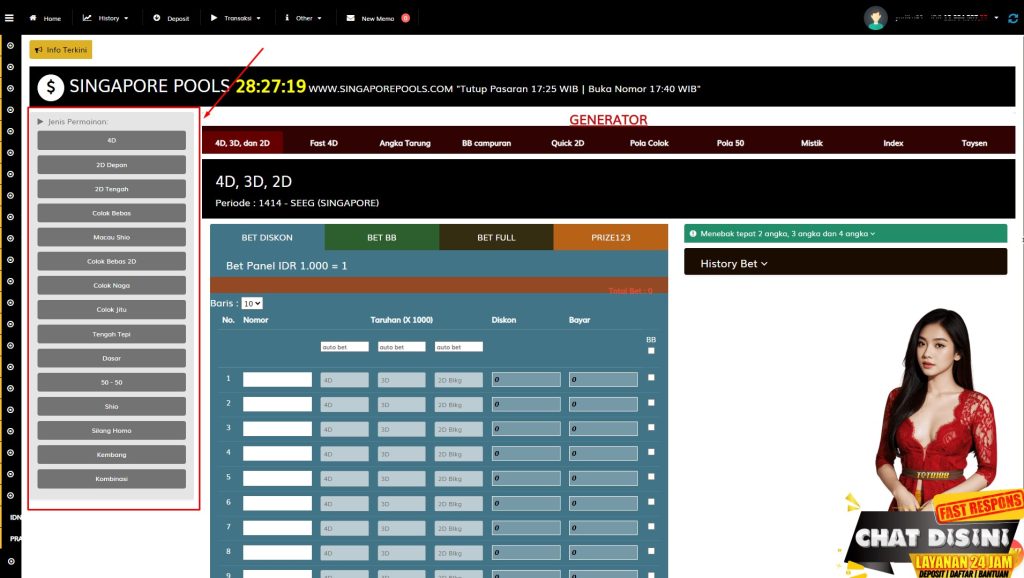
Task: Open the hamburger sidebar menu
Action: tap(9, 18)
